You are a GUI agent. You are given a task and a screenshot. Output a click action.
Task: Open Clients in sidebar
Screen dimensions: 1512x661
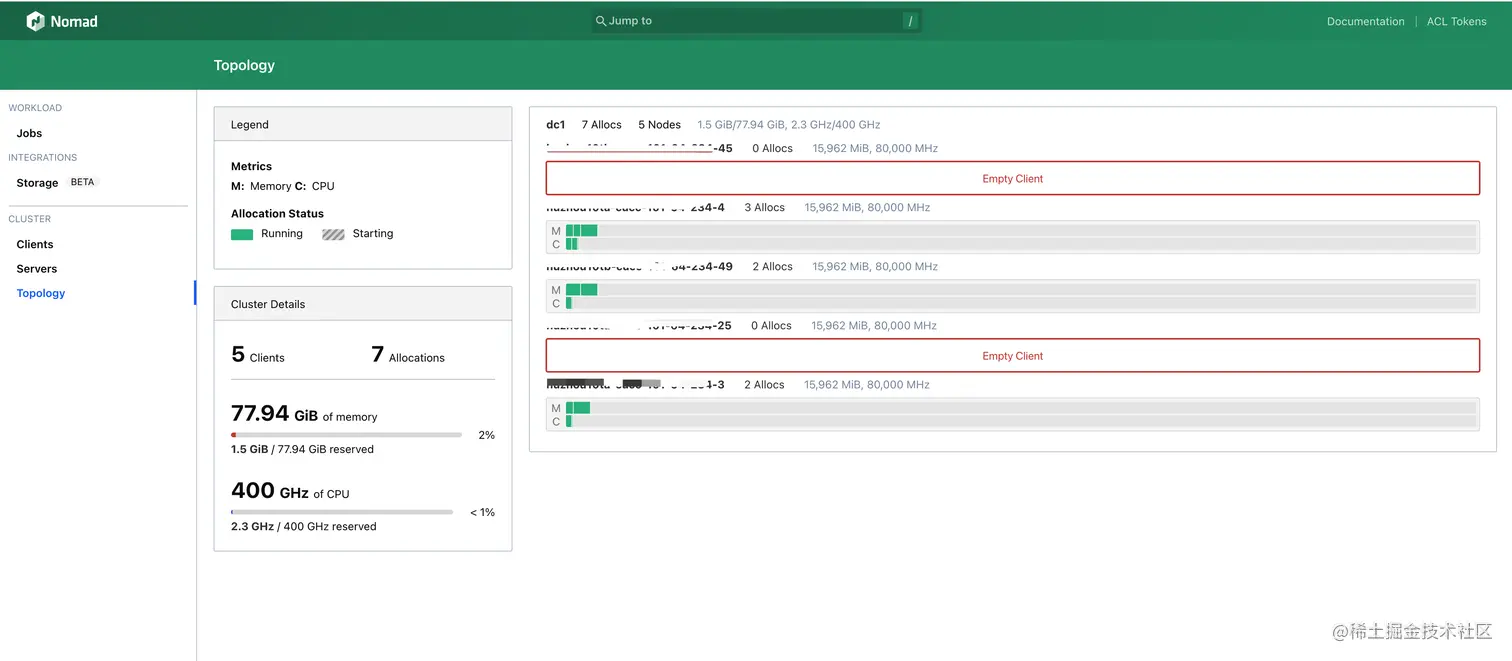pos(35,244)
